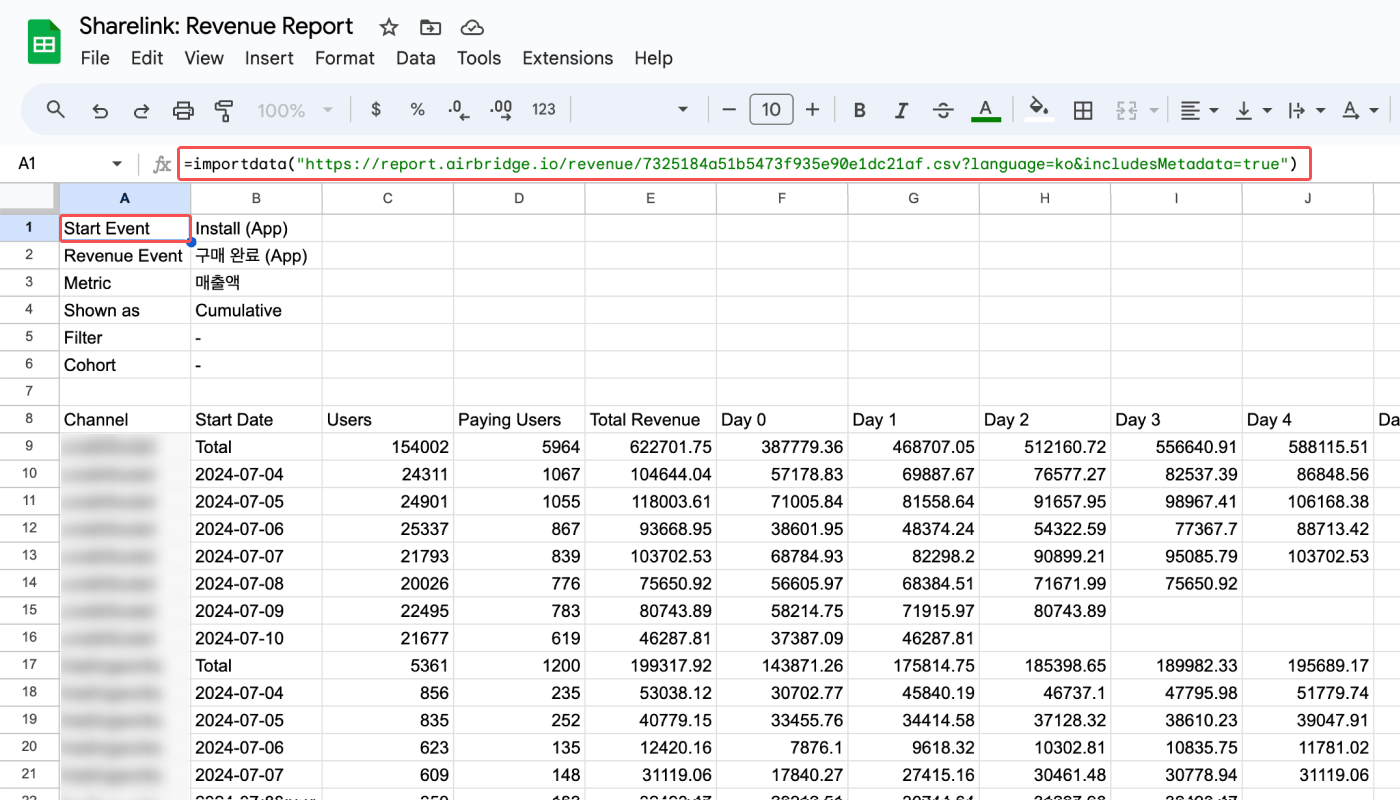Click the select all corner box
The width and height of the screenshot is (1400, 800).
coord(29,198)
